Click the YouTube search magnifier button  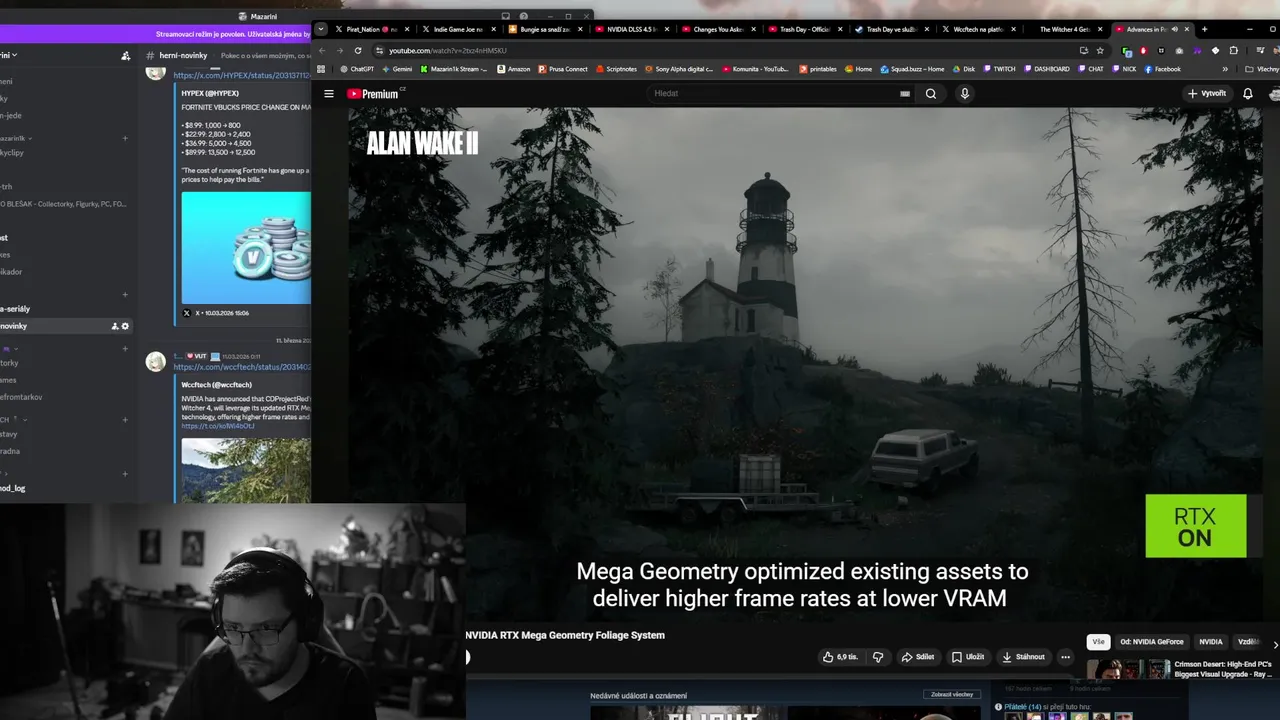(931, 93)
